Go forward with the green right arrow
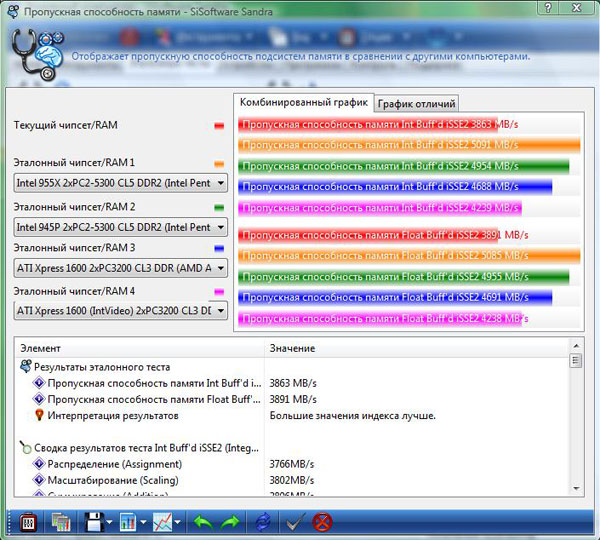 tap(230, 522)
